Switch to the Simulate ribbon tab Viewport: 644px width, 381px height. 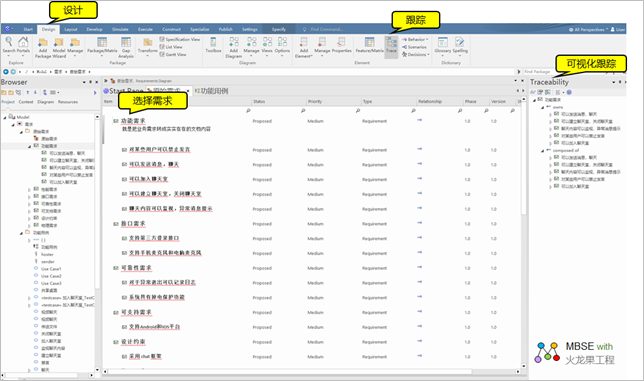coord(120,29)
